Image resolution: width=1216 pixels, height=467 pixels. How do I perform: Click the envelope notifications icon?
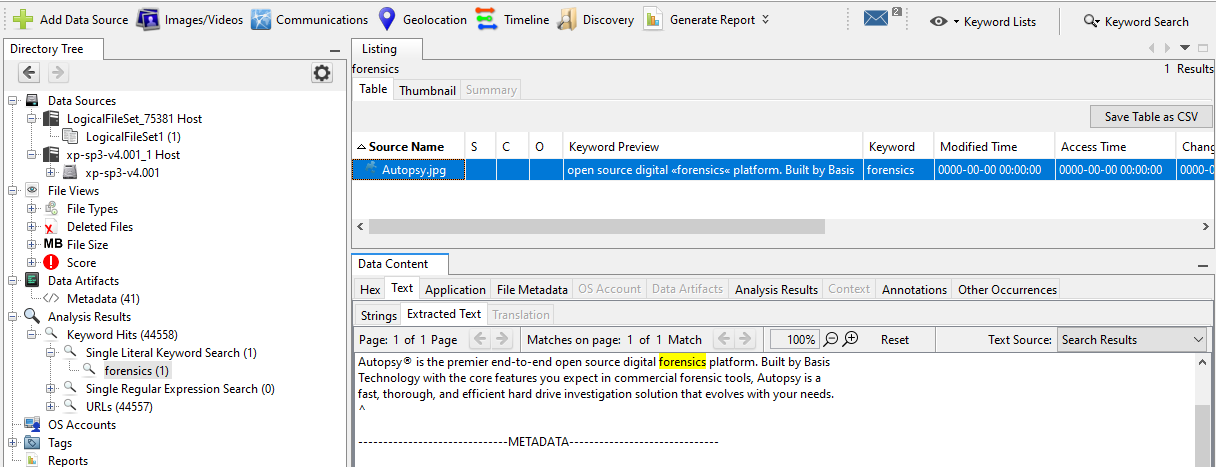[876, 18]
